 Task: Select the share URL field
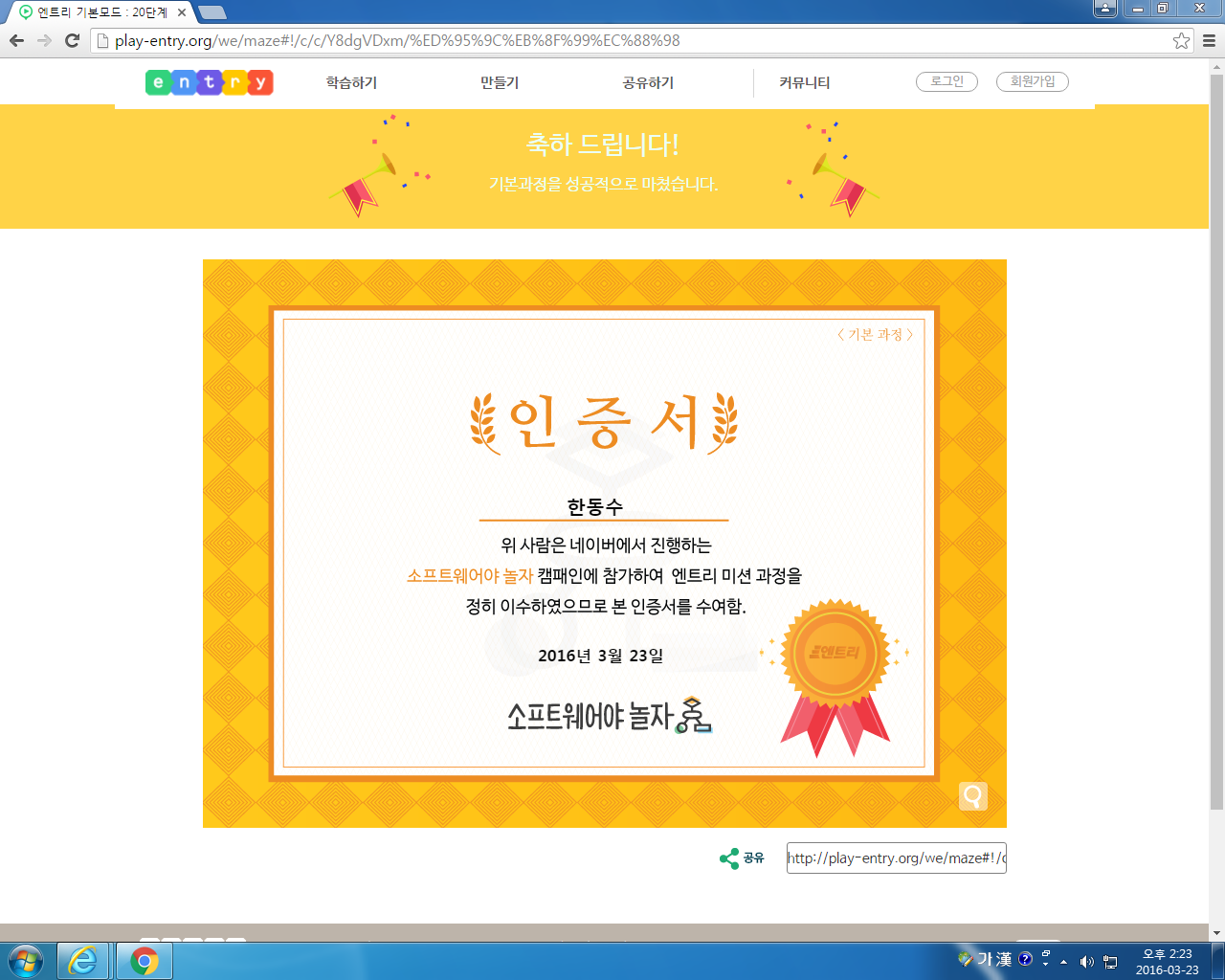coord(897,858)
